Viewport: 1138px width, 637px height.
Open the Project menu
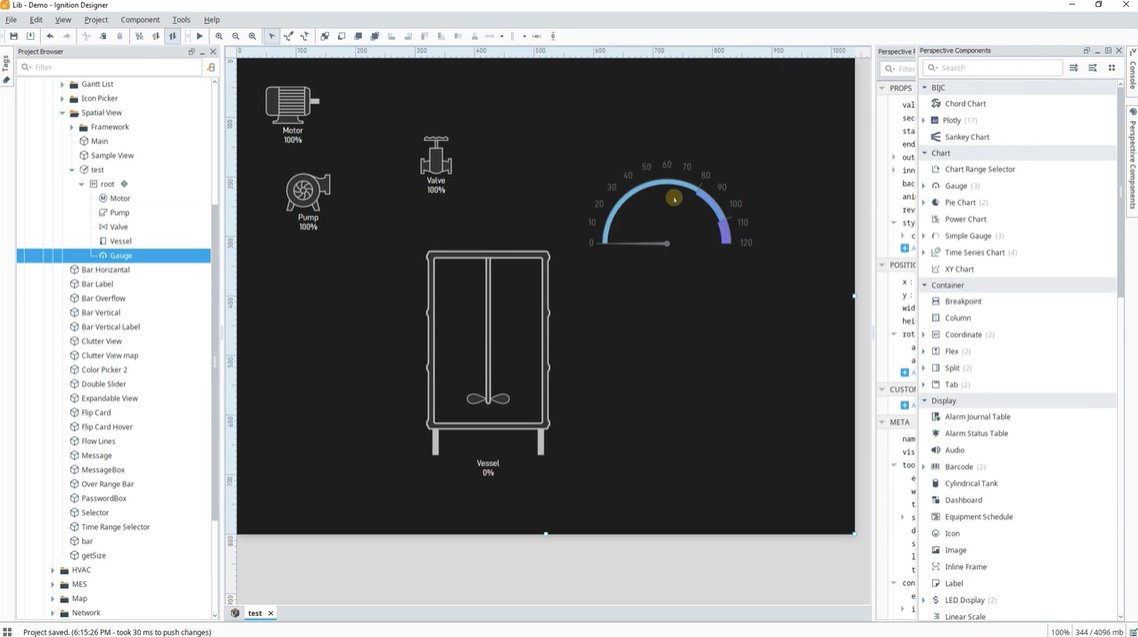coord(96,20)
